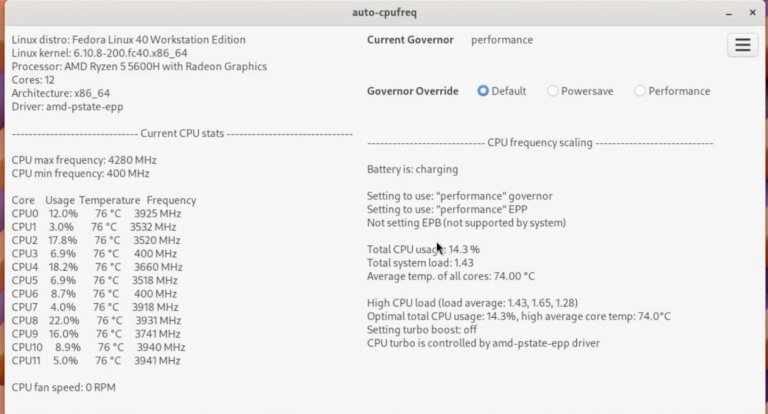Click the CPU0 stats row

click(96, 214)
